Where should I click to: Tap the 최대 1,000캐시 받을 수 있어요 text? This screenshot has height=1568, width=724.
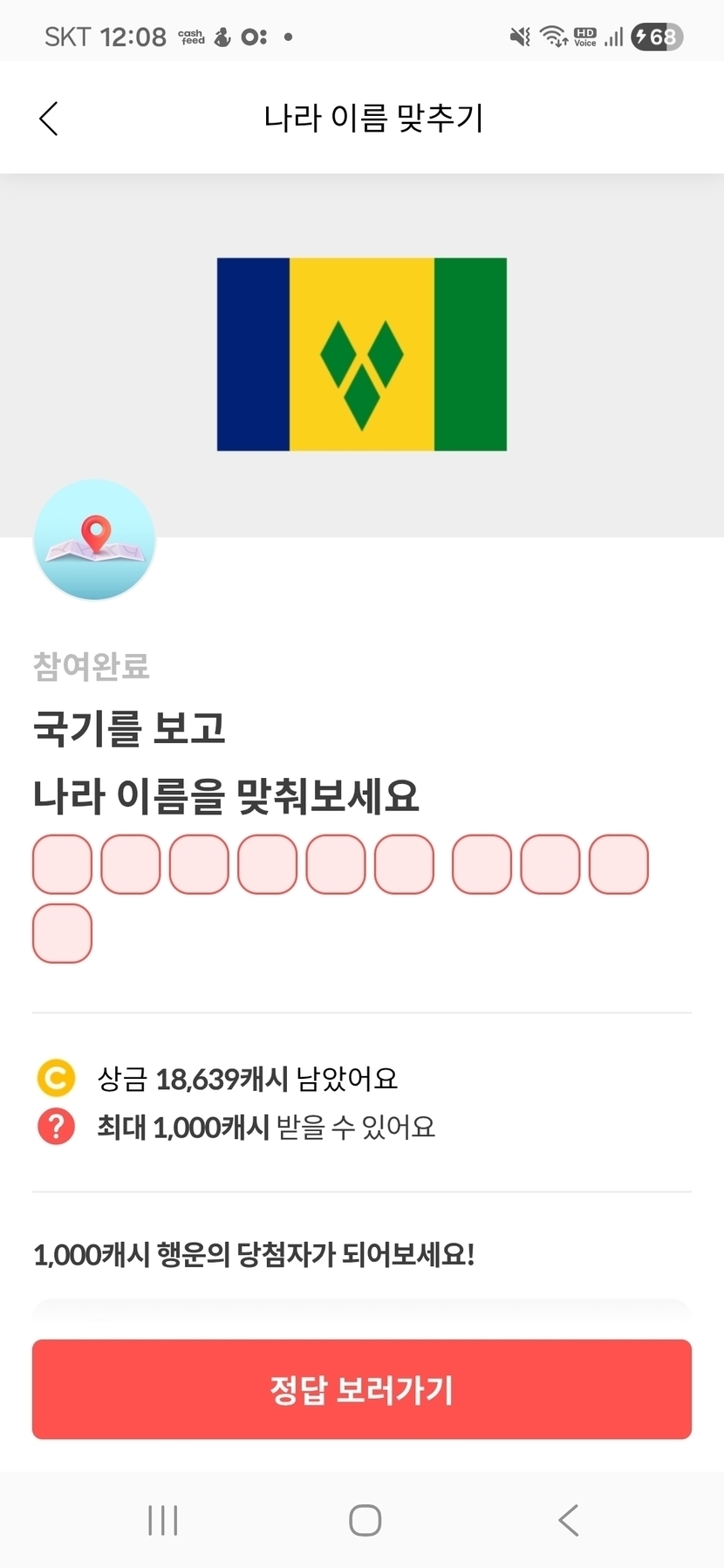click(266, 1127)
